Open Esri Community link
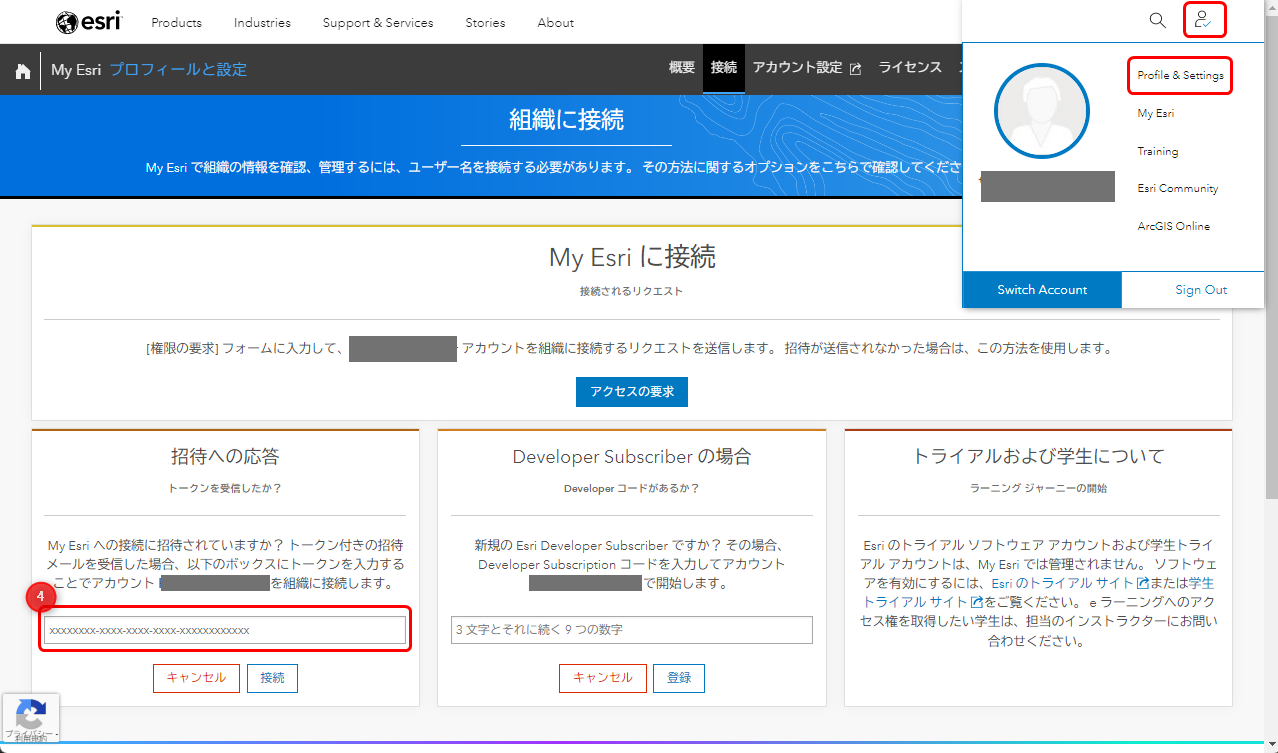 pos(1177,188)
